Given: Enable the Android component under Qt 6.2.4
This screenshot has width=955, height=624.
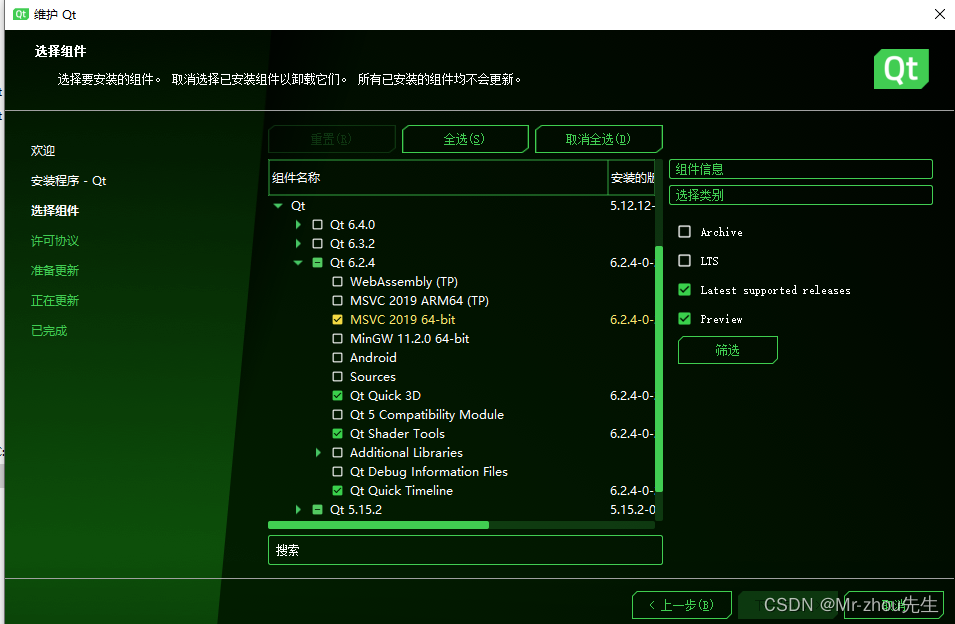Looking at the screenshot, I should (x=337, y=357).
